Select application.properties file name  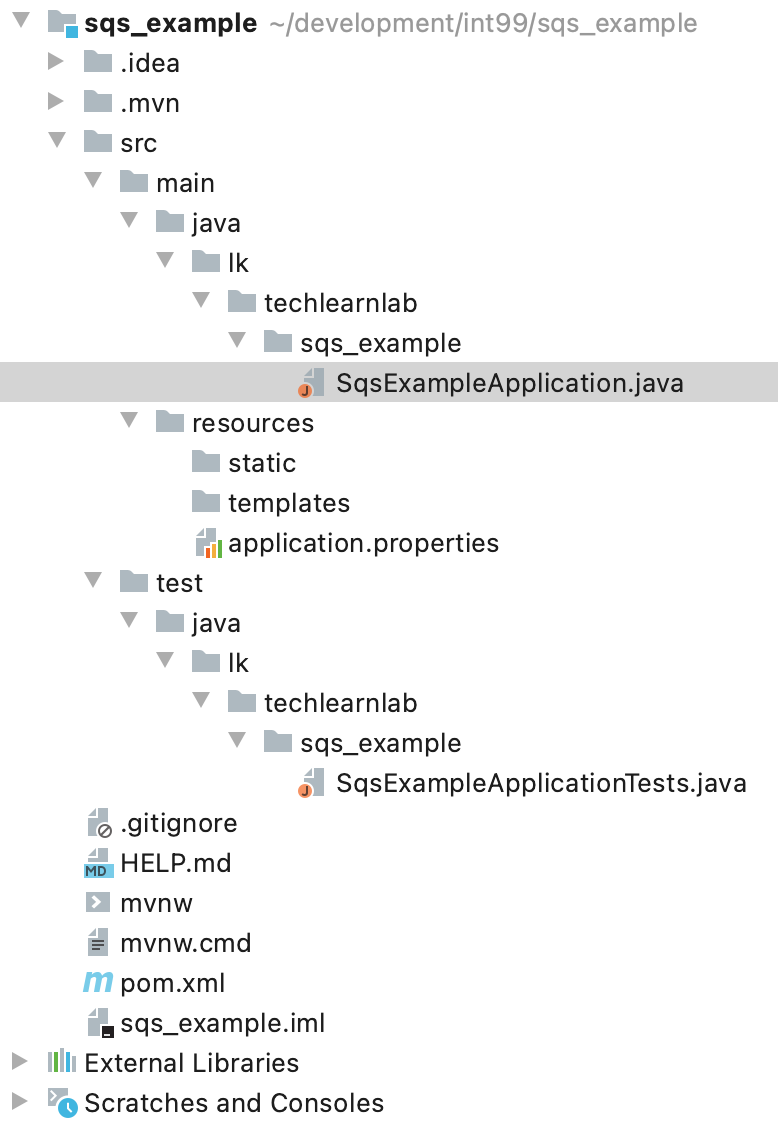(363, 544)
